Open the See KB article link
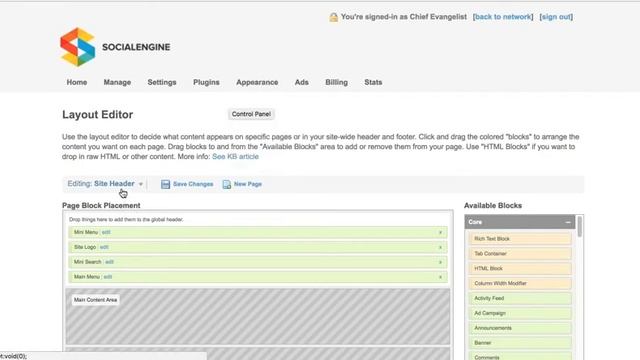The height and width of the screenshot is (360, 640). coord(235,156)
